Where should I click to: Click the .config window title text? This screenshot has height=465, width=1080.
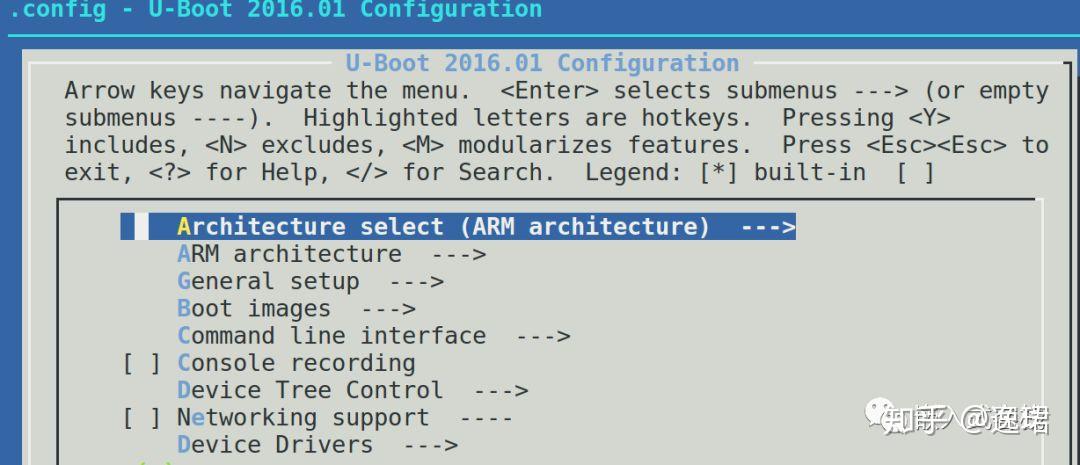[275, 11]
